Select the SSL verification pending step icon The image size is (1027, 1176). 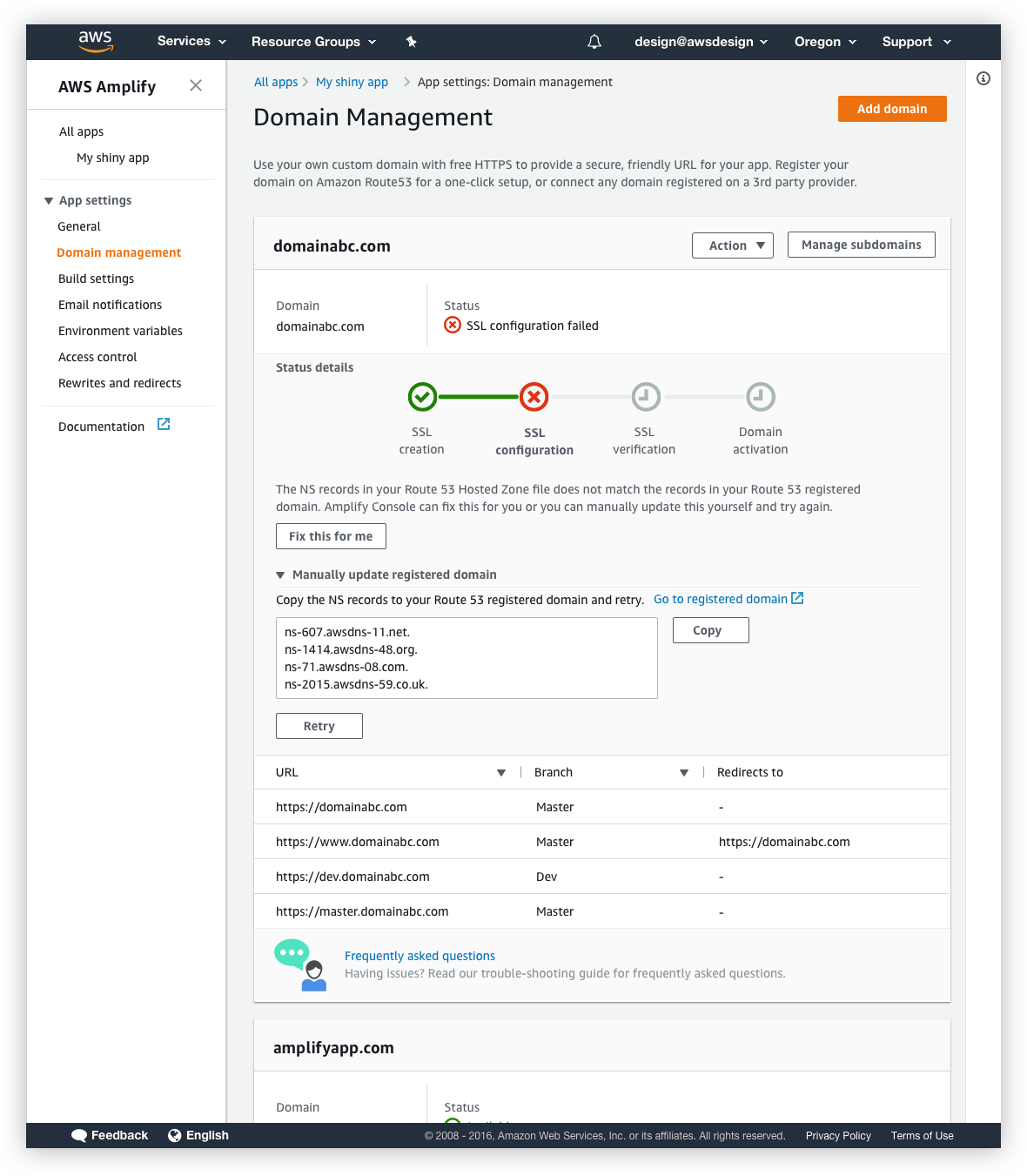tap(646, 397)
